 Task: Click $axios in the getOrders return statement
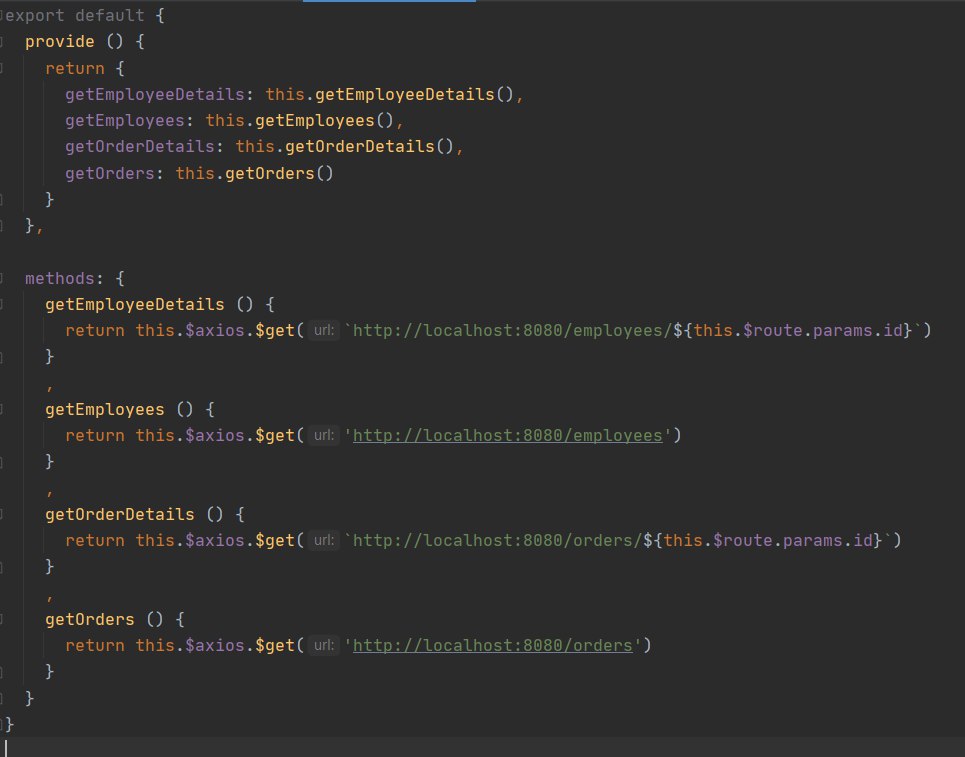pos(215,646)
